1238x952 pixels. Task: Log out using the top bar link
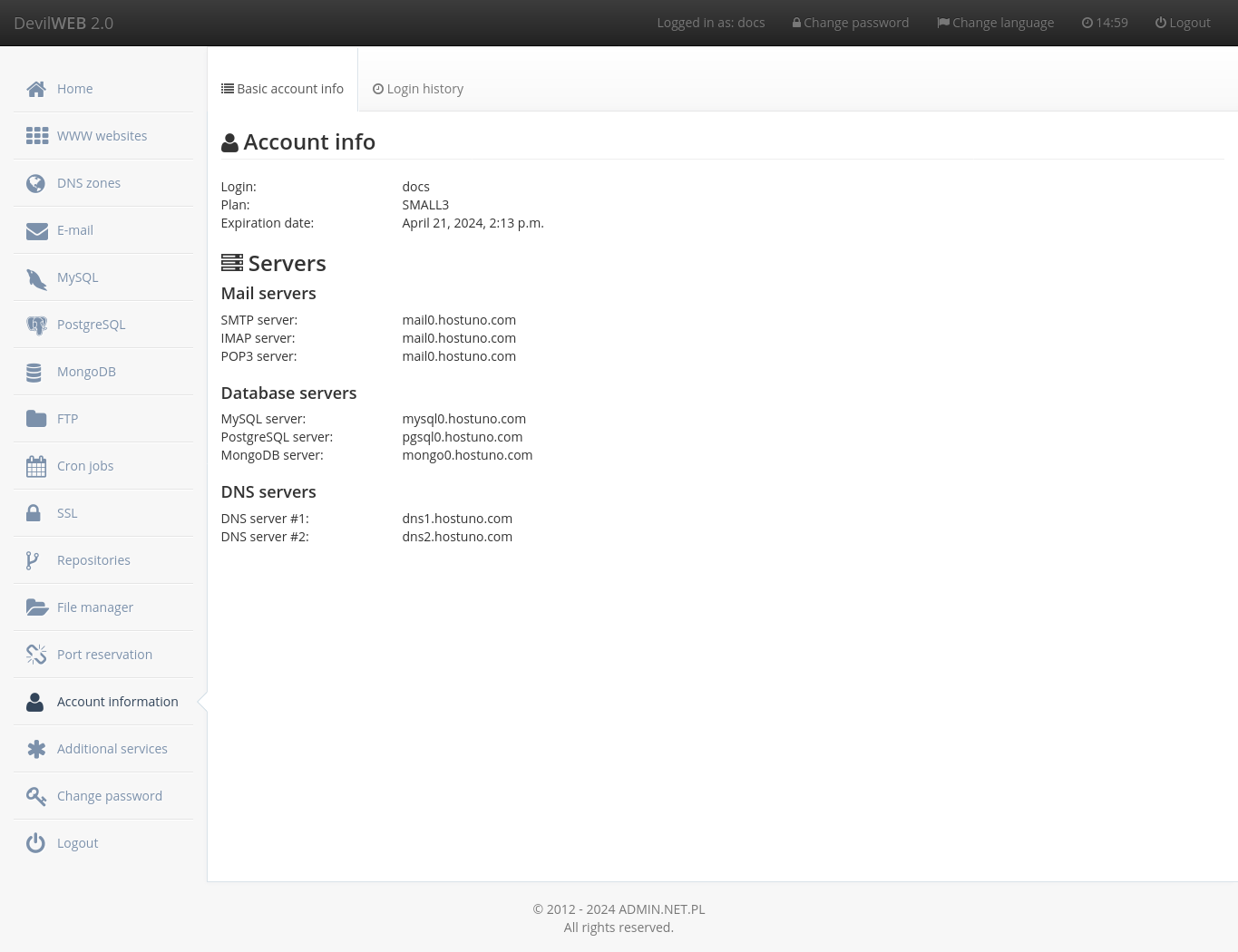1182,23
